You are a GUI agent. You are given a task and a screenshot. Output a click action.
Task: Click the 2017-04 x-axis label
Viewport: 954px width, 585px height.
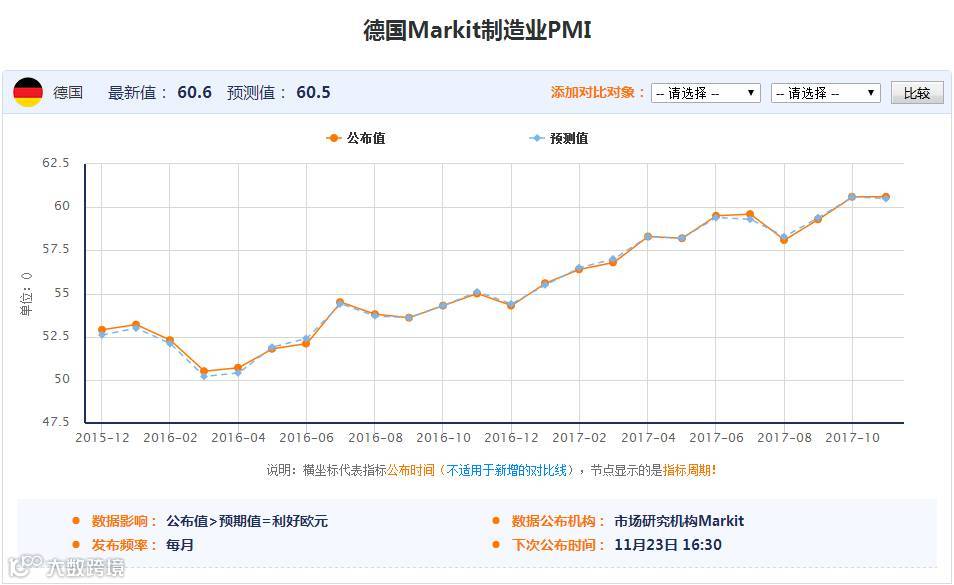(x=648, y=438)
